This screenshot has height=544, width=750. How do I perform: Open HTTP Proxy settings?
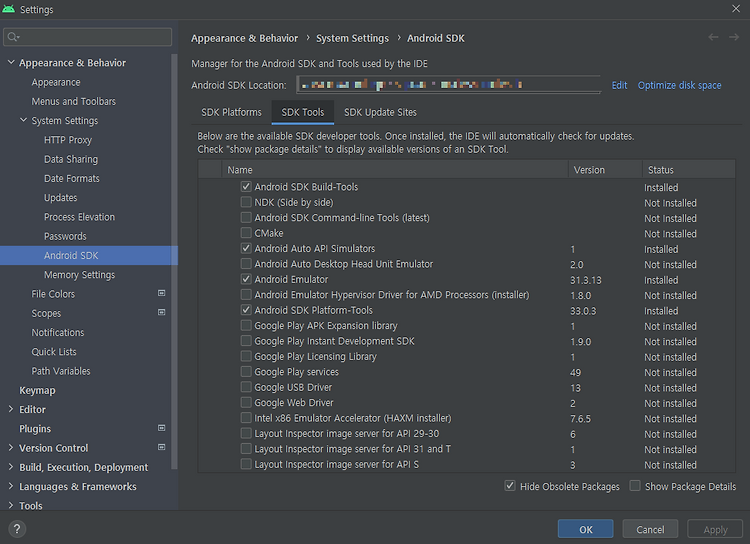tap(68, 140)
